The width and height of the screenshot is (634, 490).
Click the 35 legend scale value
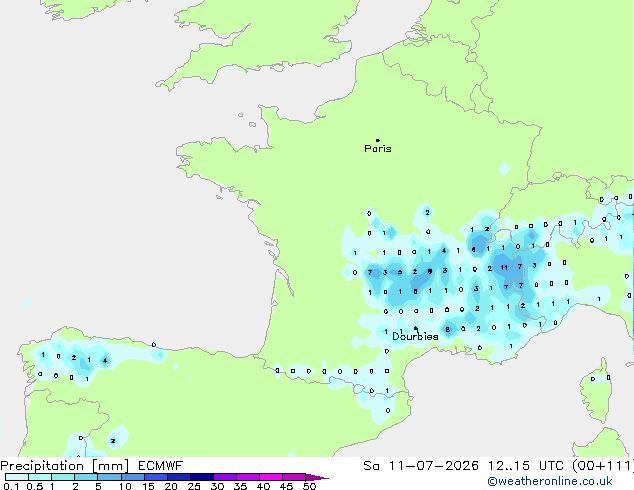(x=240, y=486)
